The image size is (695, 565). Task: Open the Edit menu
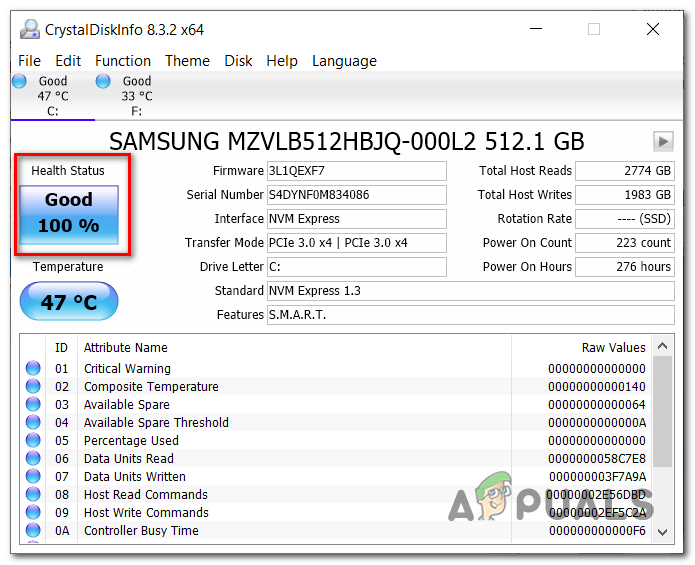68,61
